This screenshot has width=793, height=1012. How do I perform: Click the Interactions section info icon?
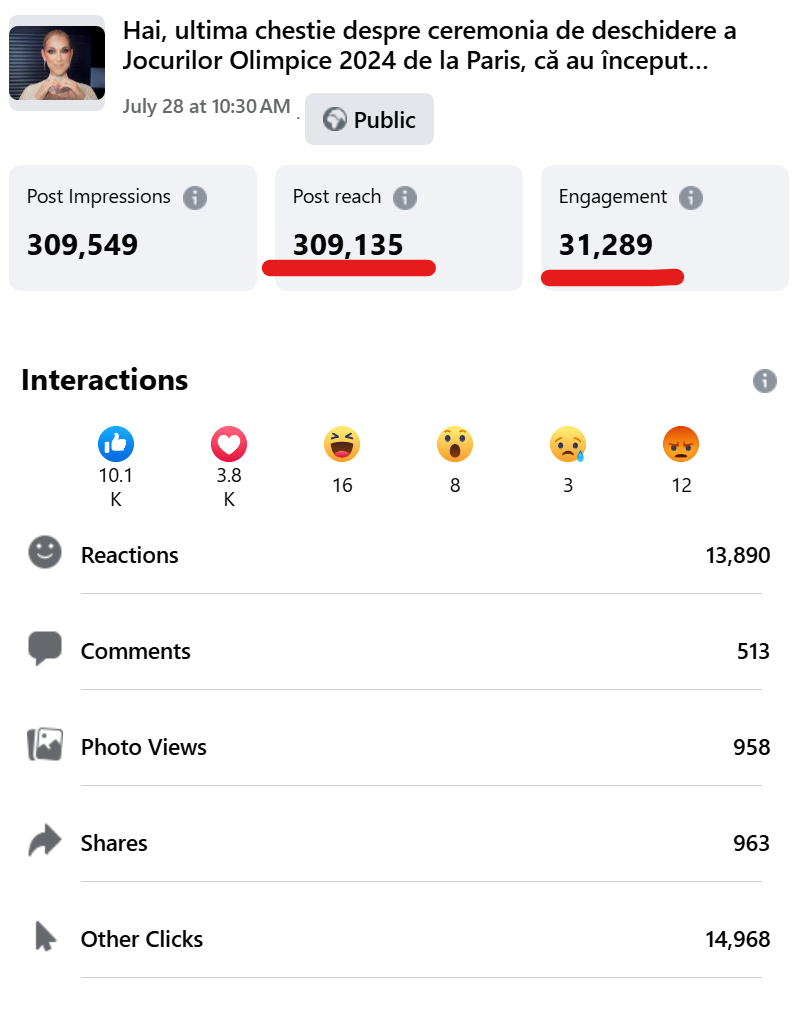765,380
